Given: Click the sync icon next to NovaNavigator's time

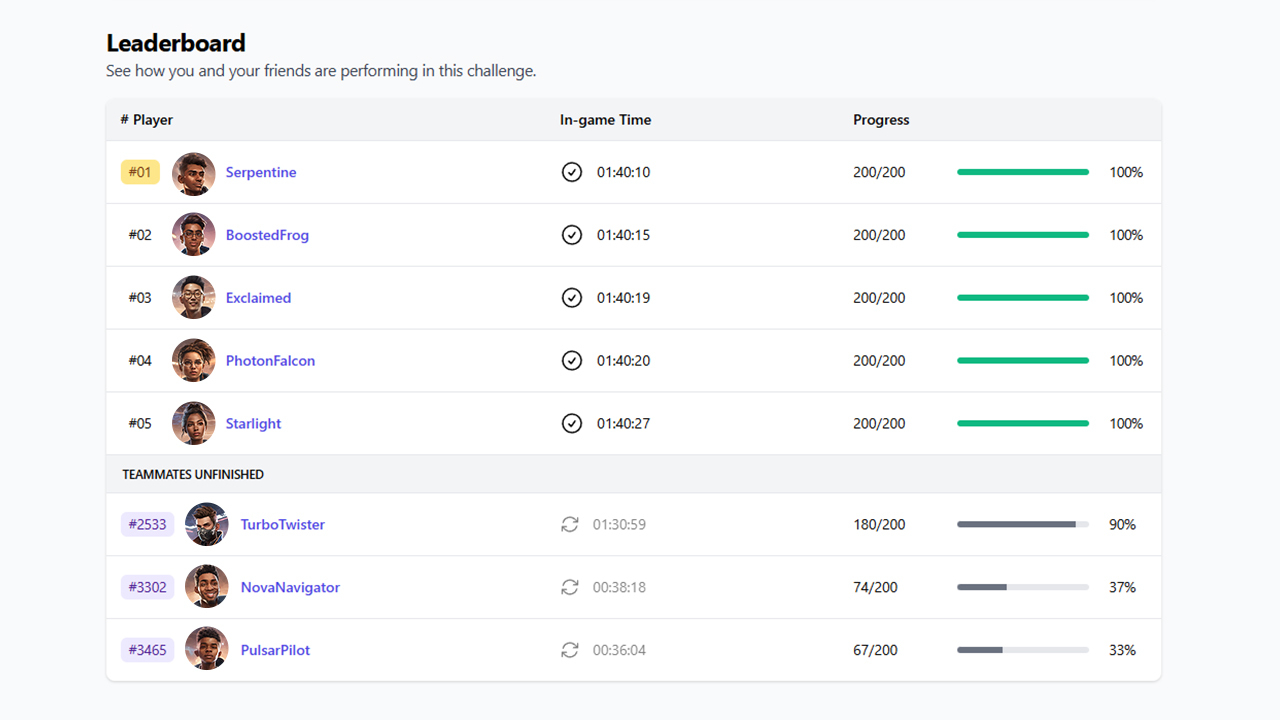Looking at the screenshot, I should (x=570, y=587).
